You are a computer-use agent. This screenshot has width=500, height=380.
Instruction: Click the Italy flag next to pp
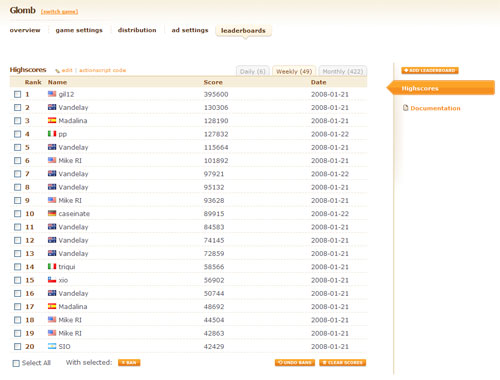tap(52, 134)
